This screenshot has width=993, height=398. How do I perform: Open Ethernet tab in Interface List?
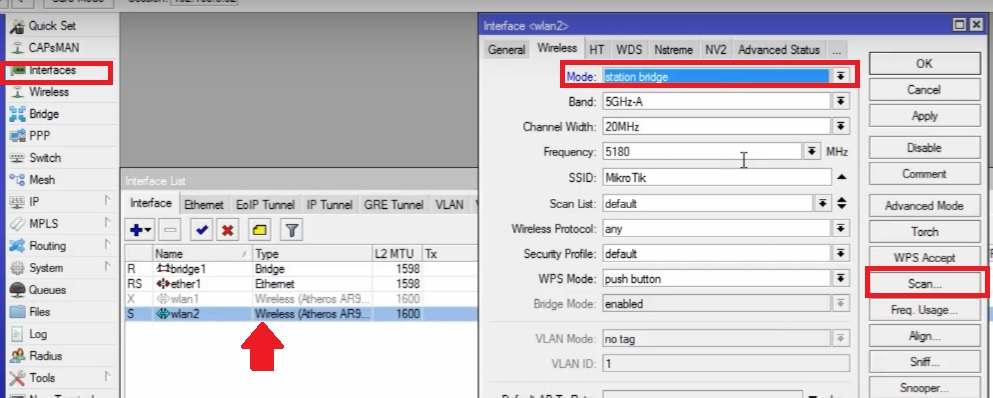pos(204,205)
